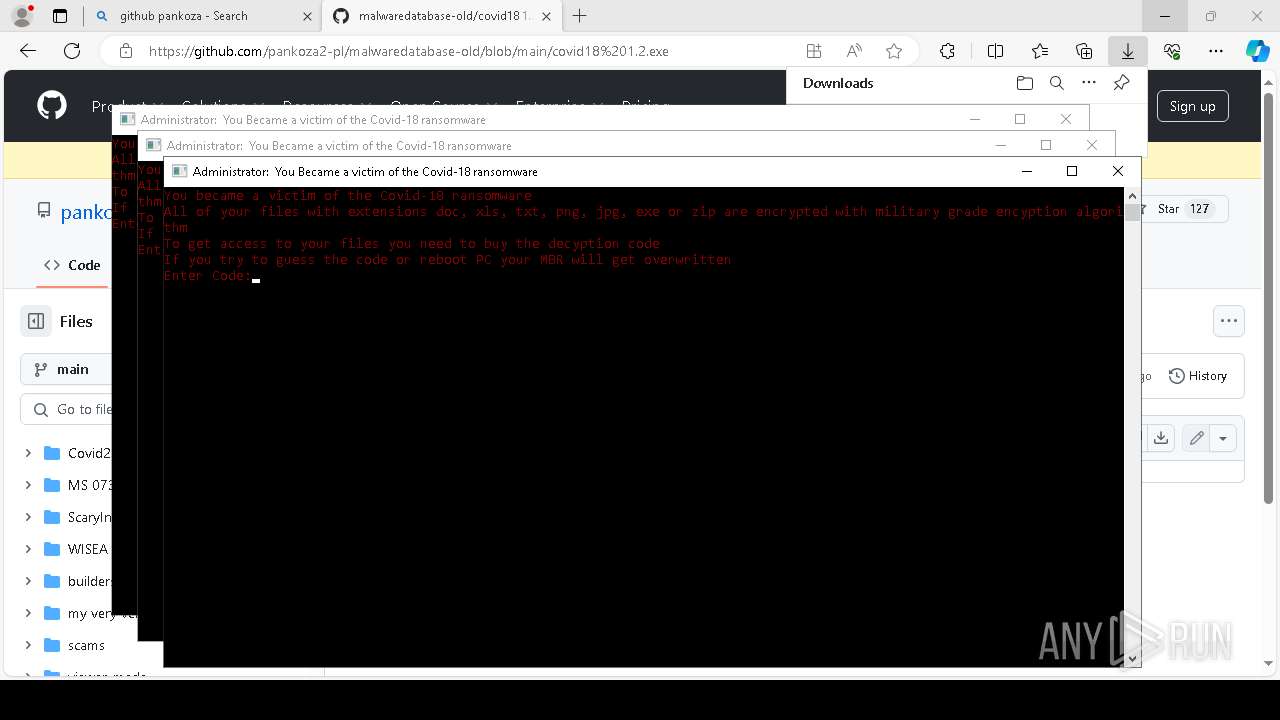This screenshot has width=1280, height=720.
Task: Open the tab actions menu icon
Action: tap(60, 16)
